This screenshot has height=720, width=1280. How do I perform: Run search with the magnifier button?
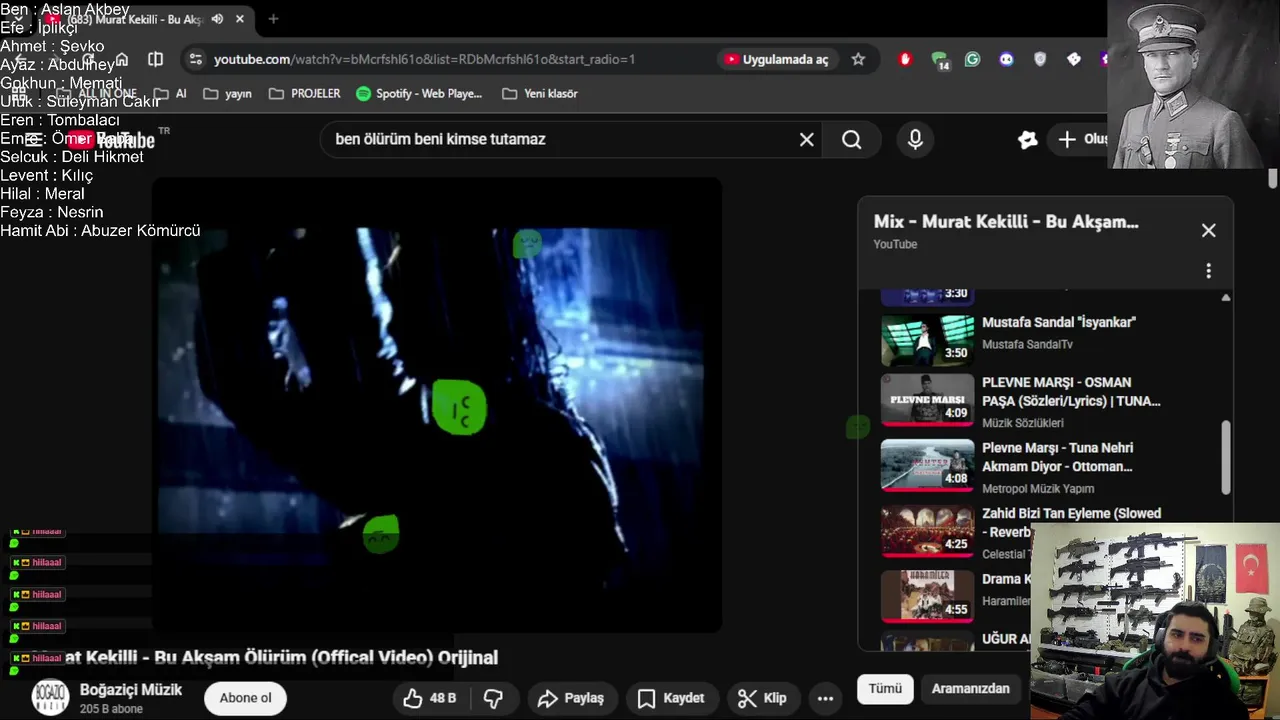pyautogui.click(x=851, y=139)
